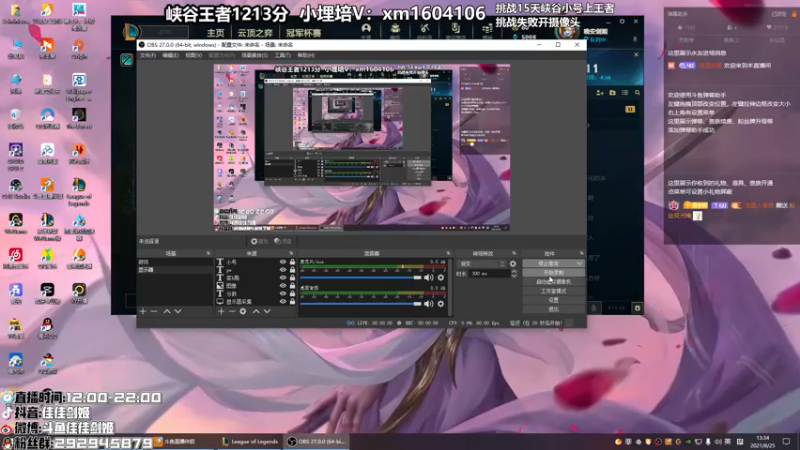Open OBS 帮助(H) menu
The height and width of the screenshot is (450, 800).
coord(306,55)
